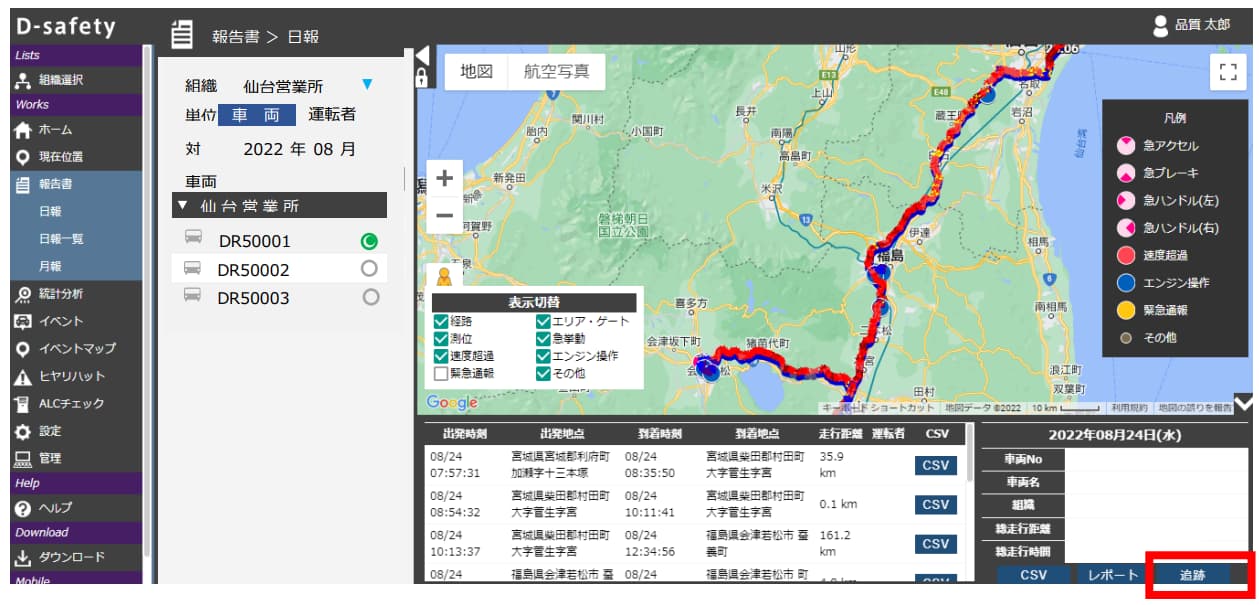This screenshot has height=605, width=1259.
Task: Collapse left panel with the arrow above padlock
Action: (x=421, y=55)
